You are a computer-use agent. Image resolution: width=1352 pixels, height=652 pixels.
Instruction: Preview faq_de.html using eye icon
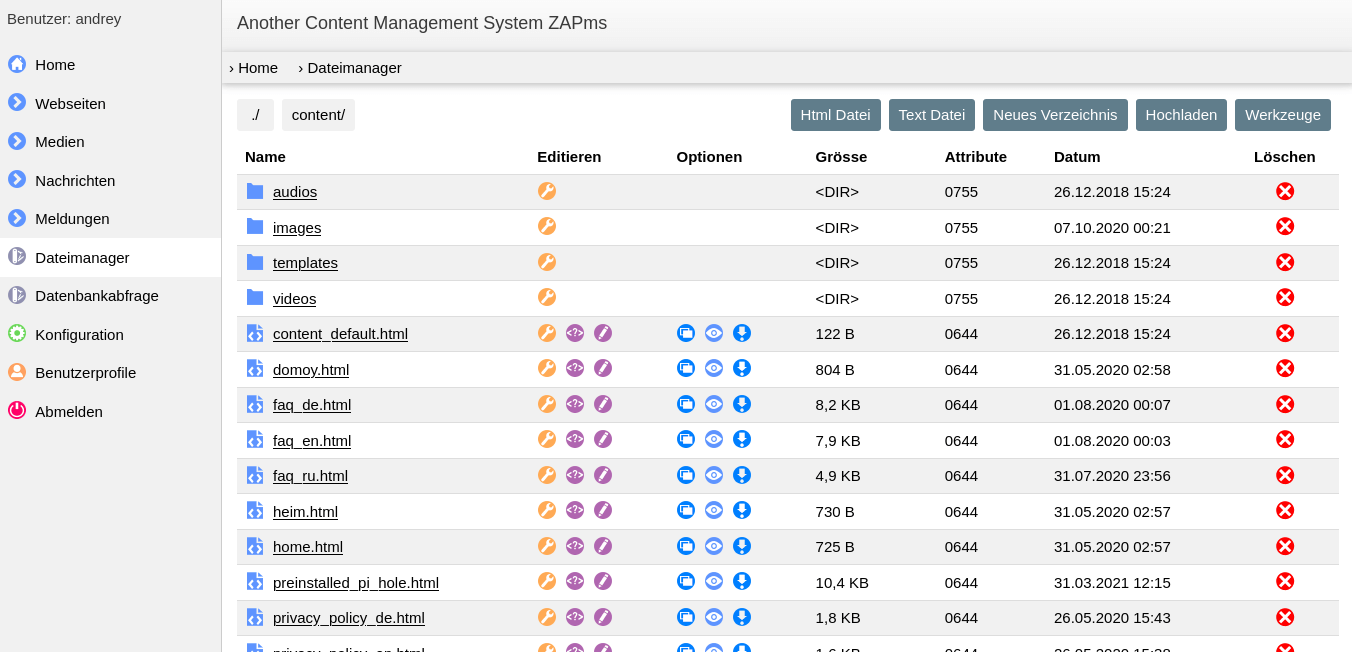pyautogui.click(x=714, y=404)
